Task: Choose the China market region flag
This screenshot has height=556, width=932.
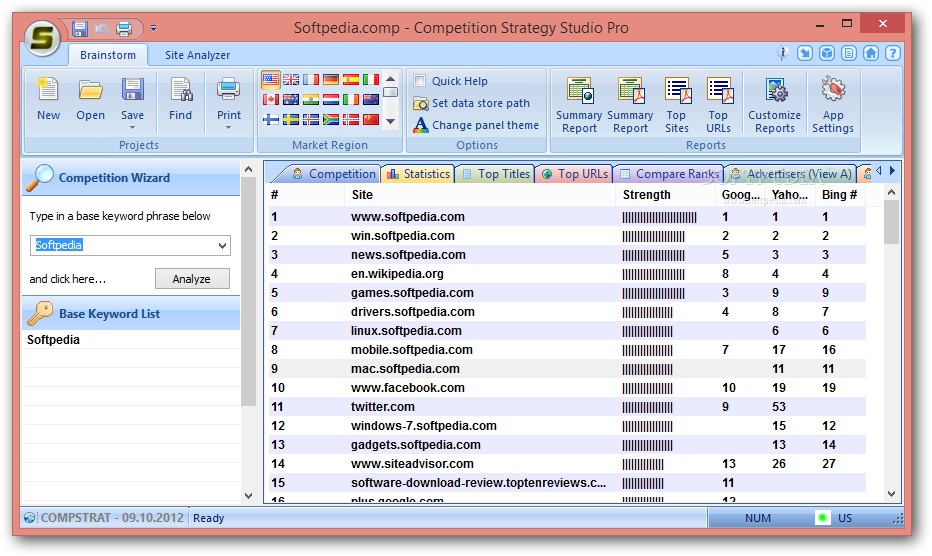Action: [x=371, y=120]
